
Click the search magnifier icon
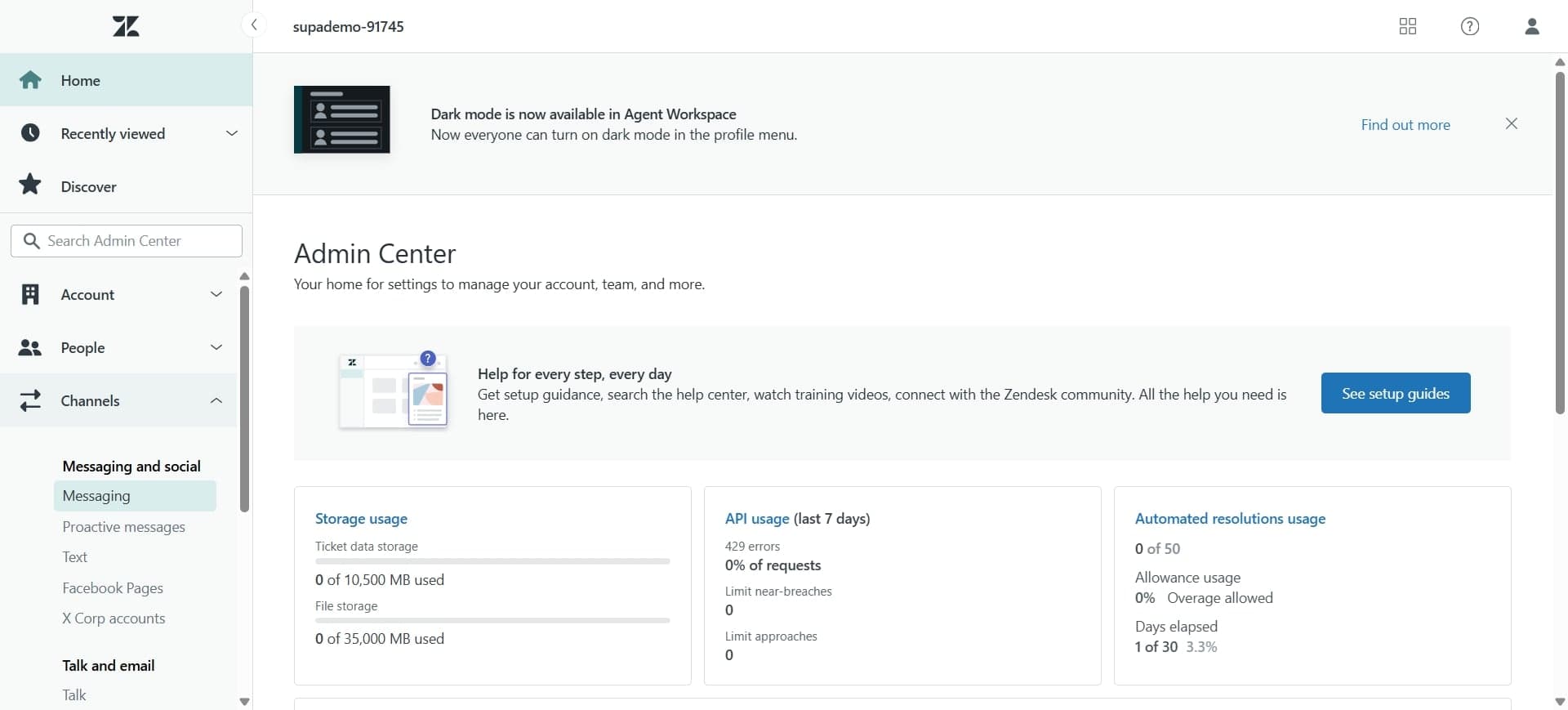(32, 241)
